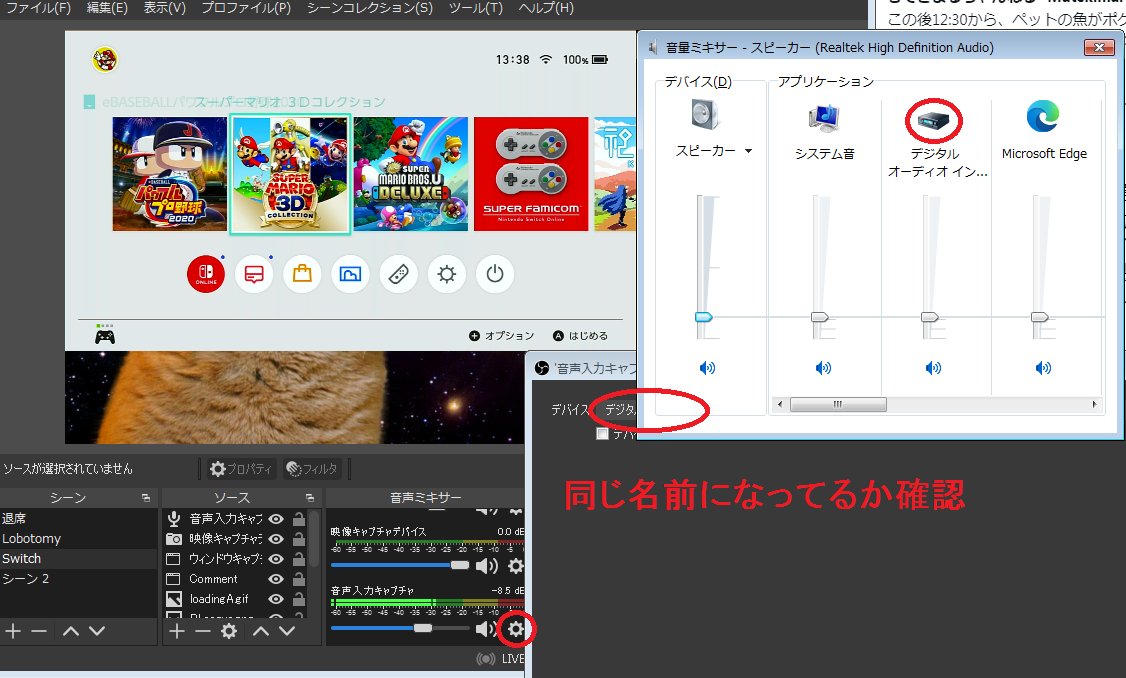Click the horizontal scrollbar in volume mixer applications
The width and height of the screenshot is (1126, 678).
838,404
